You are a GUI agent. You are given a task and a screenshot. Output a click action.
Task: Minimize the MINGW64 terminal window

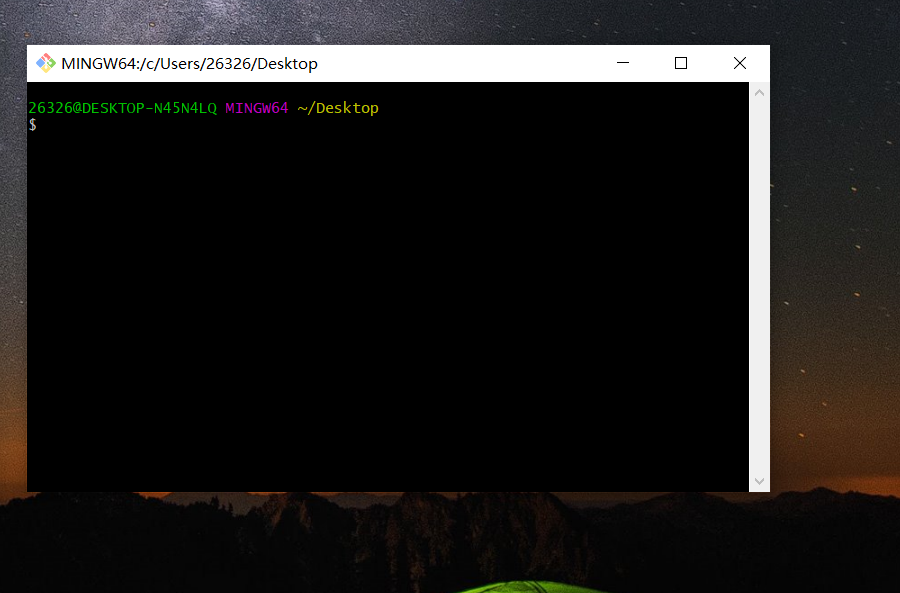click(623, 63)
